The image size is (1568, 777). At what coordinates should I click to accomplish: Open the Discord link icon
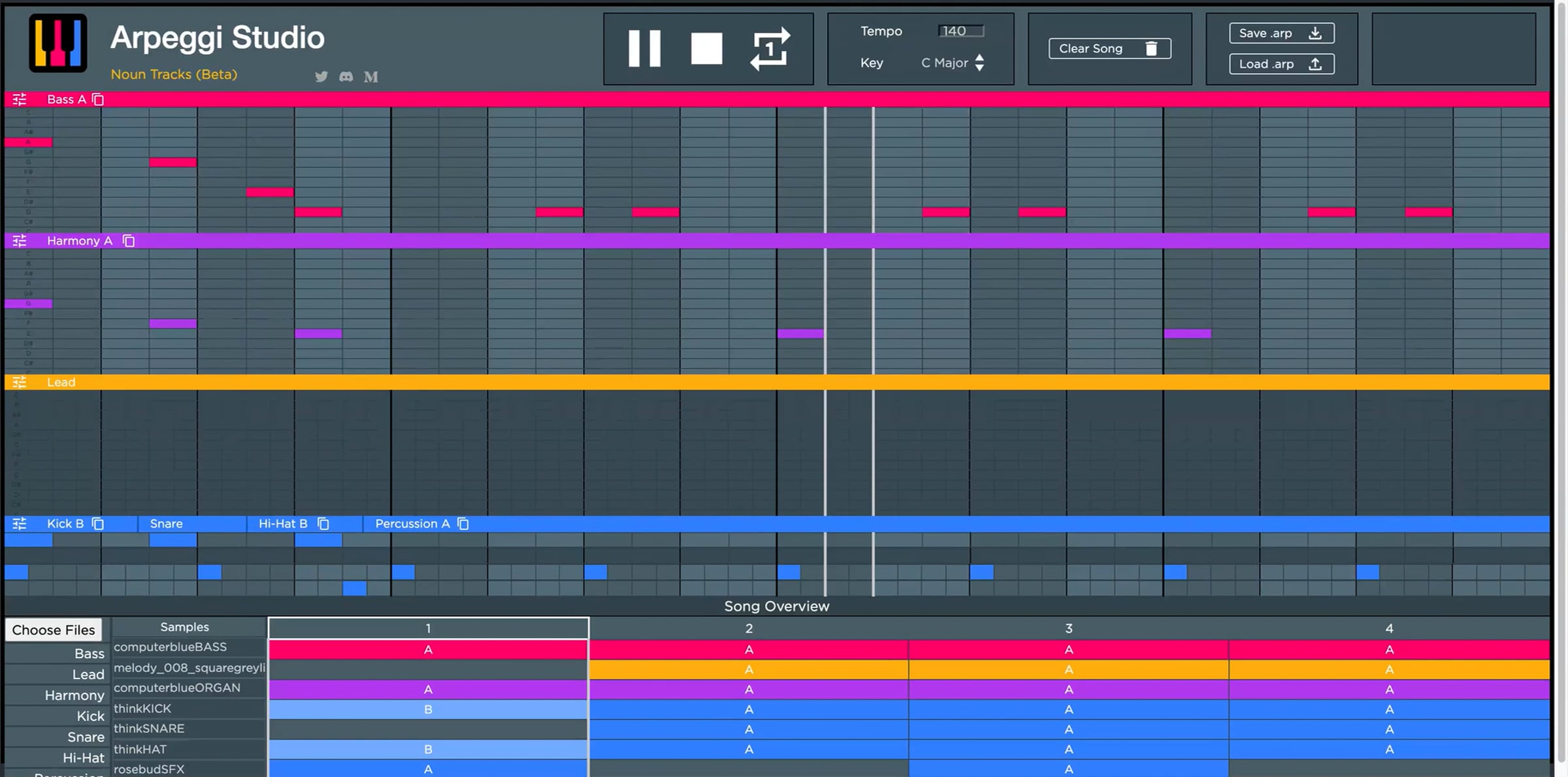click(346, 76)
